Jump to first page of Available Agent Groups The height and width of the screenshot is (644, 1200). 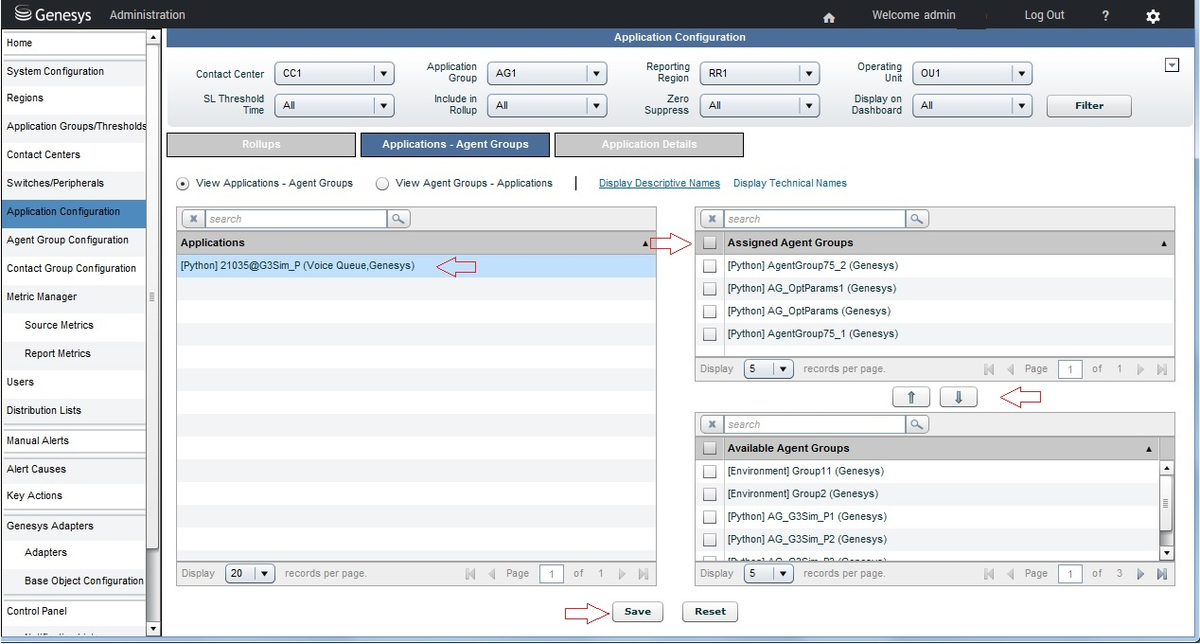990,574
